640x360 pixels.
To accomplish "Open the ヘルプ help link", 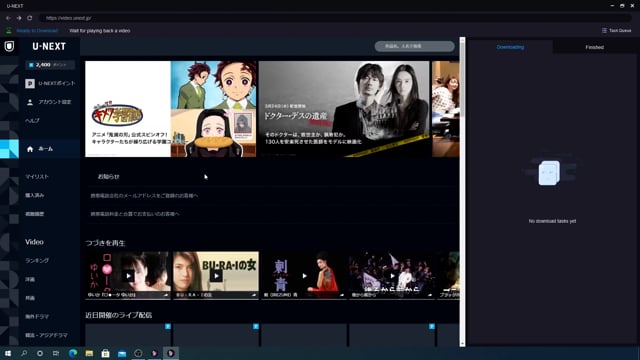I will [x=32, y=121].
